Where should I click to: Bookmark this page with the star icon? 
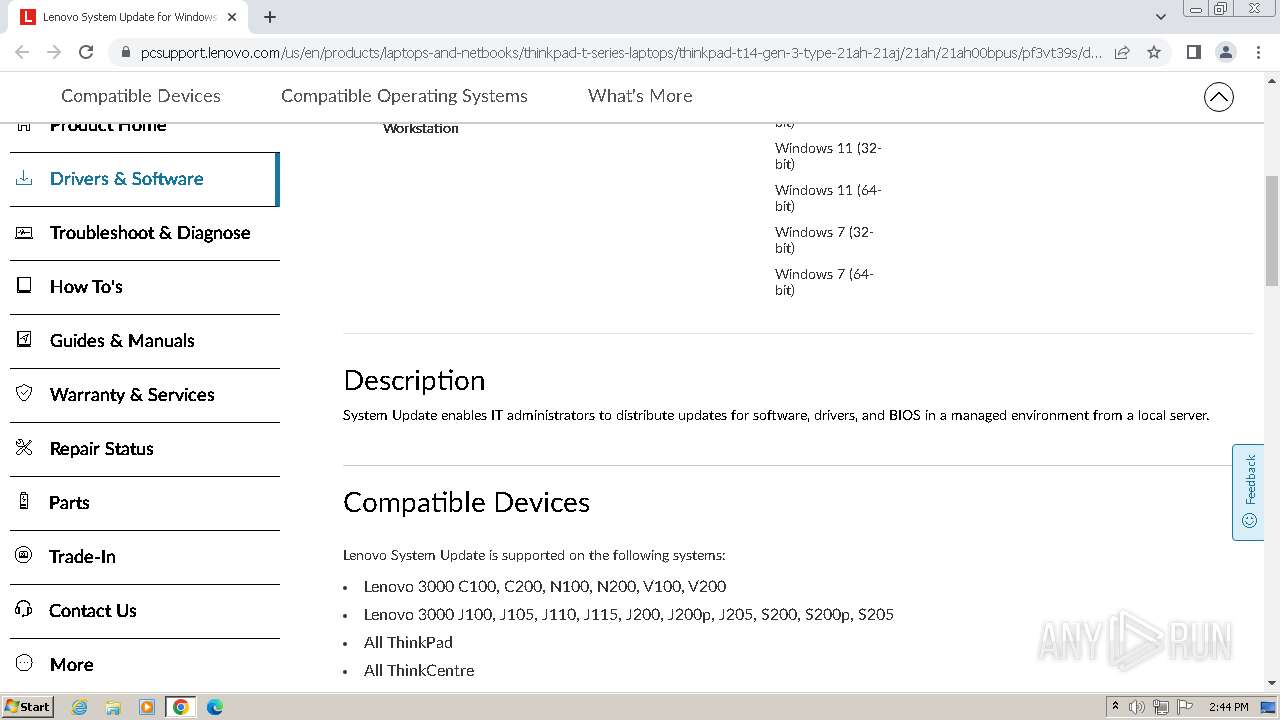1154,52
